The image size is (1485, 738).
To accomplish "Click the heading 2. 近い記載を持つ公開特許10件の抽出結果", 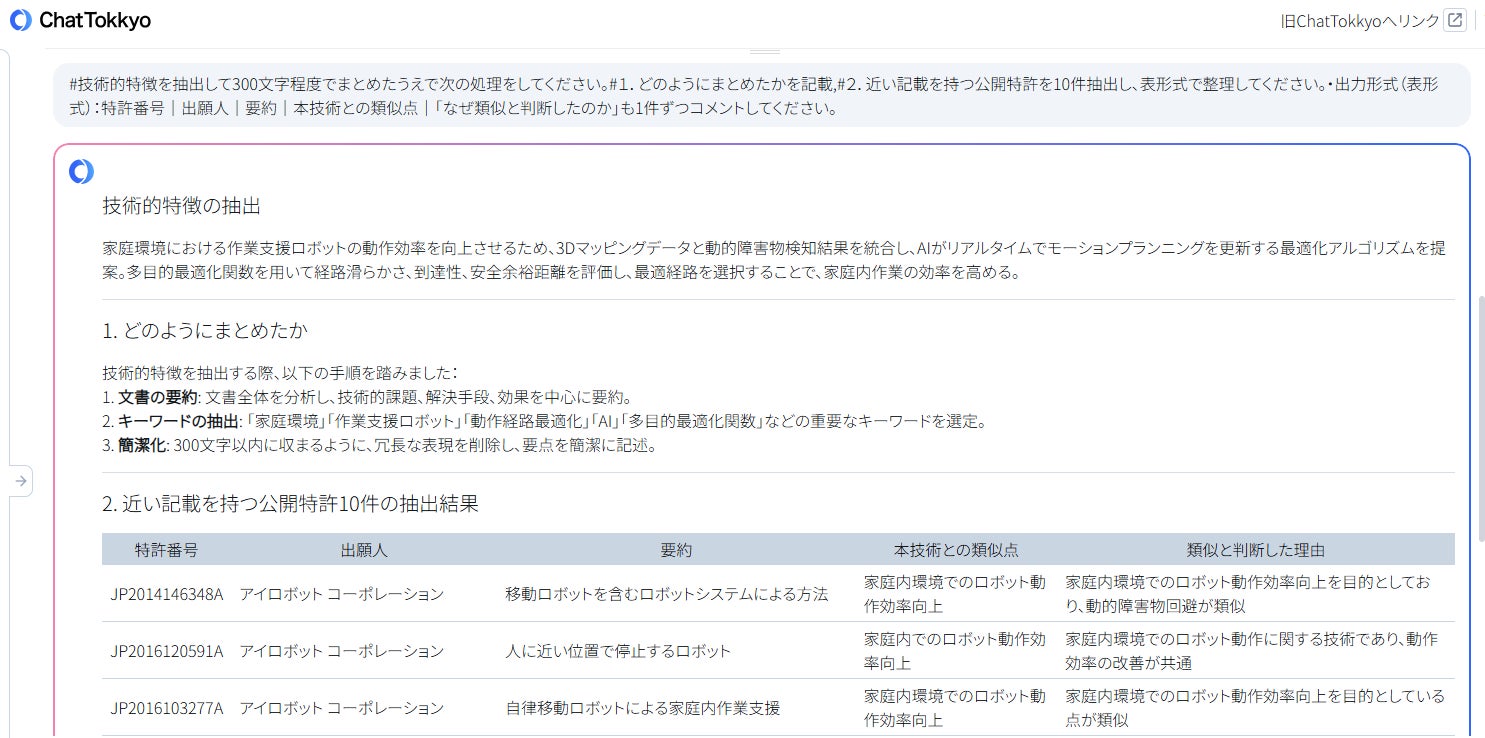I will (290, 503).
